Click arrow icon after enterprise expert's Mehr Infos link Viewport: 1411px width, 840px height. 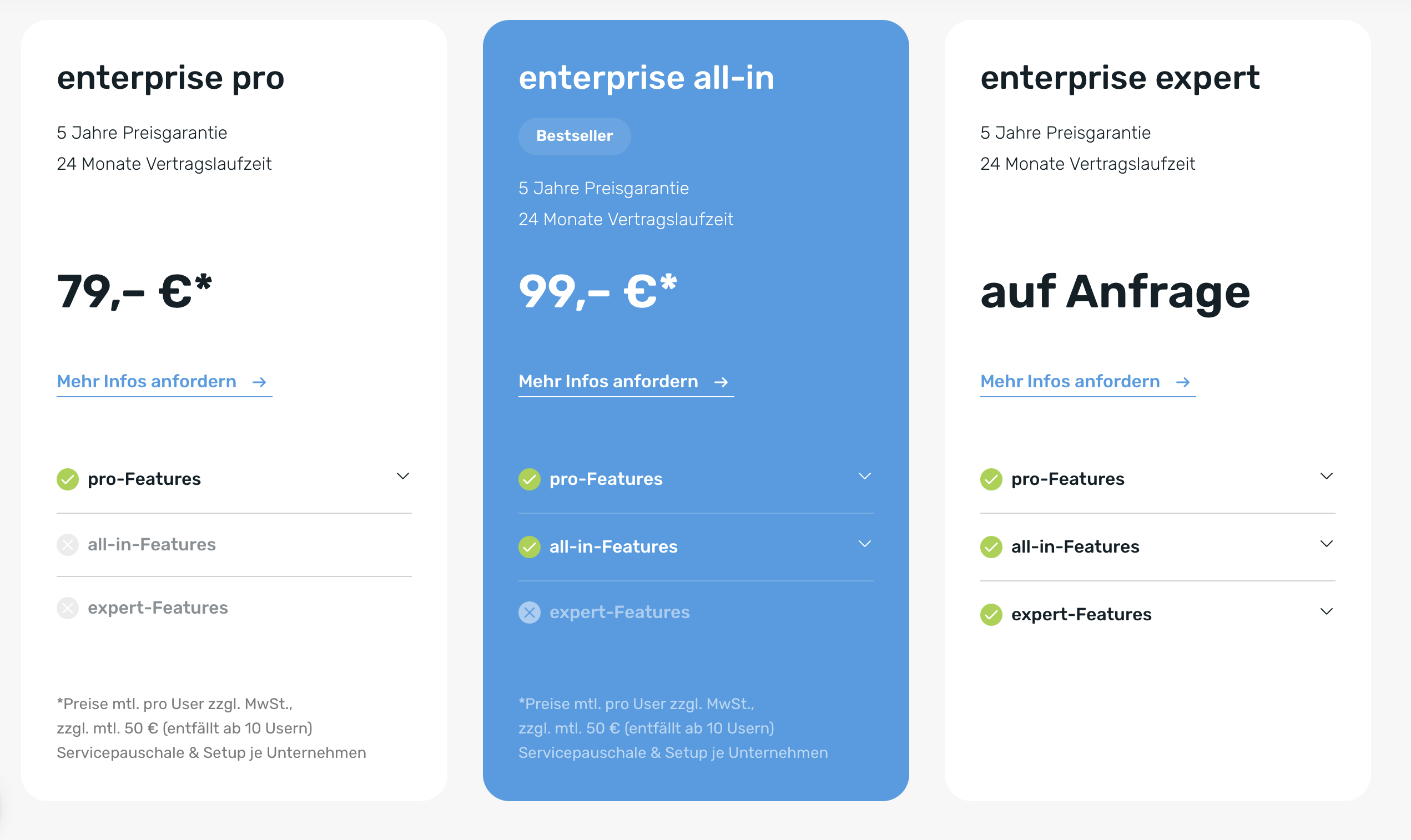pos(1183,383)
